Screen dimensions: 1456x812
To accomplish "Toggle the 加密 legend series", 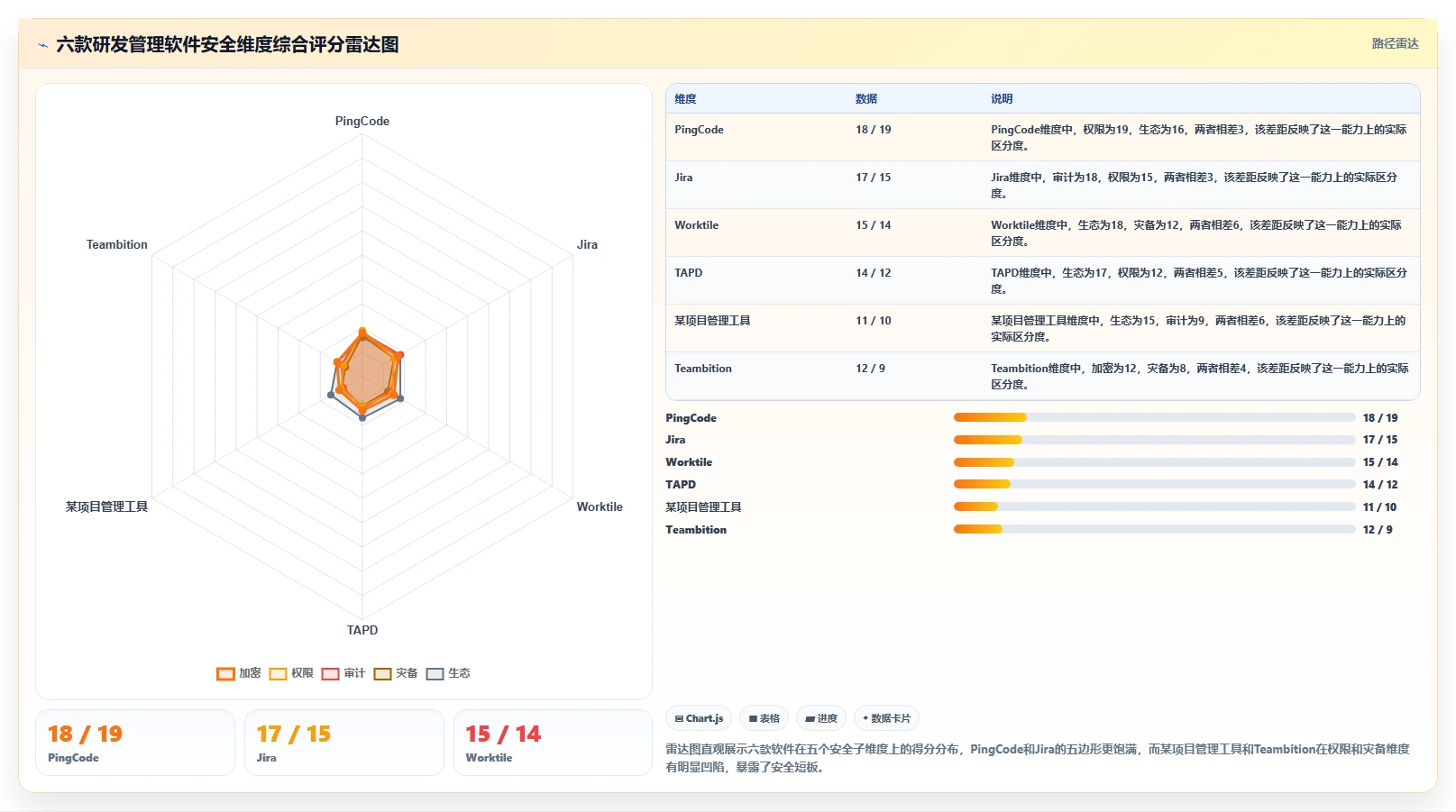I will 239,673.
